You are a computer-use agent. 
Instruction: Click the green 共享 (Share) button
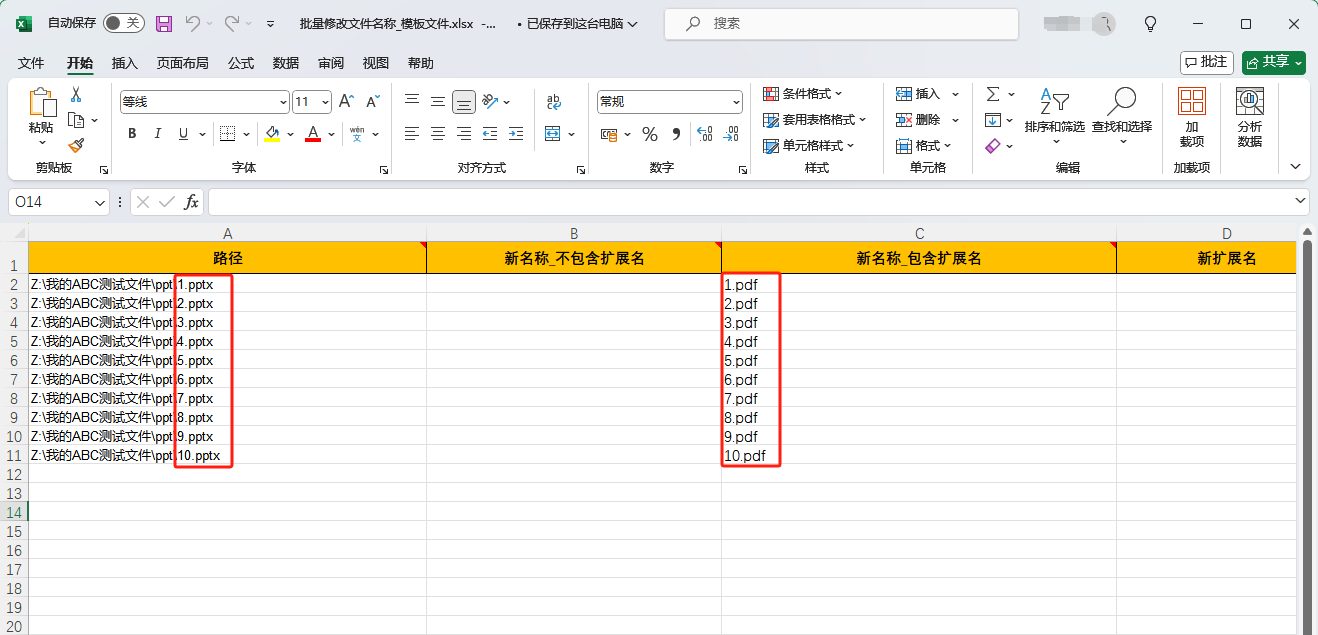[x=1272, y=62]
